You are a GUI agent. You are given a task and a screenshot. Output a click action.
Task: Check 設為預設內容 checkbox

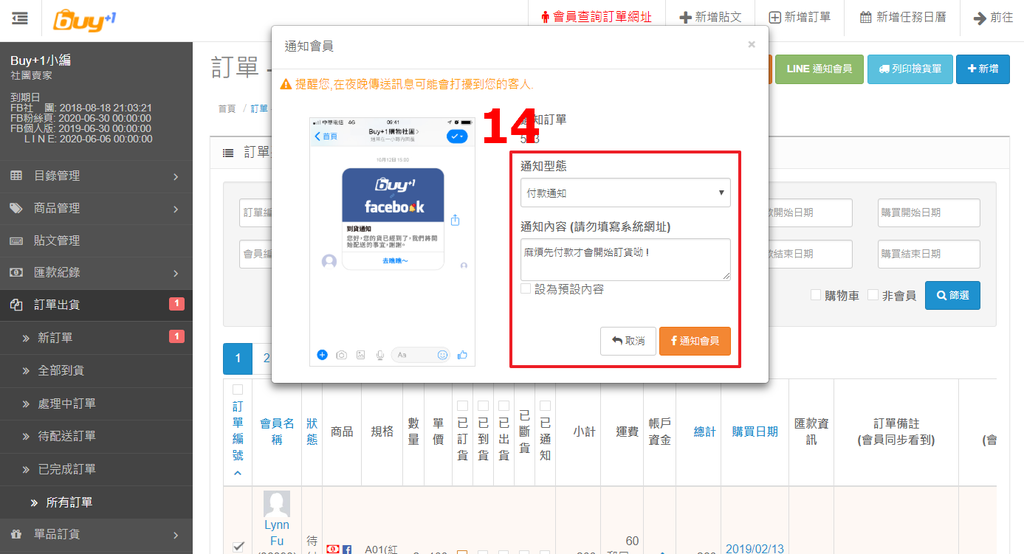coord(526,289)
